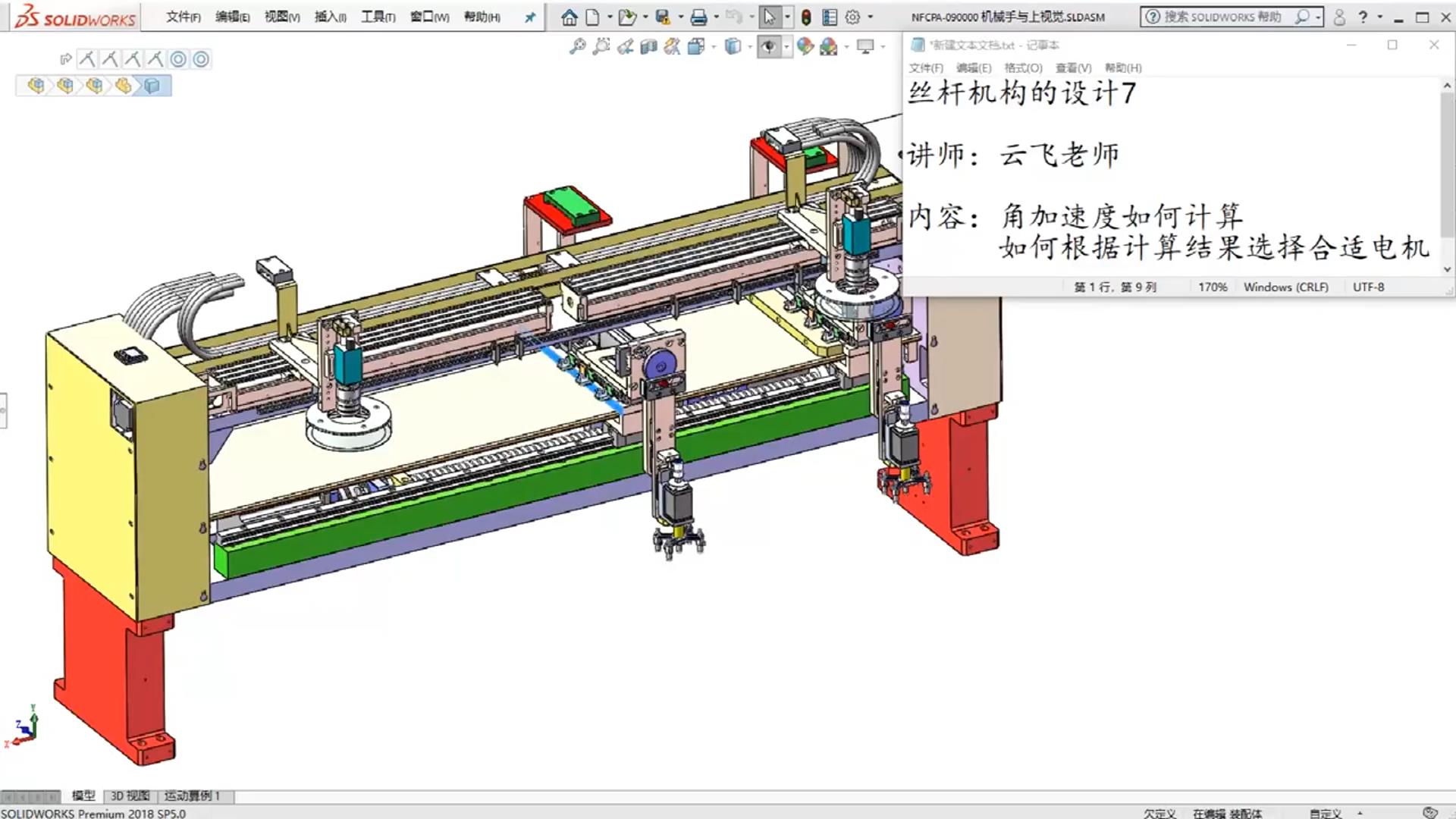Image resolution: width=1456 pixels, height=819 pixels.
Task: Select the first concentric mate ring icon
Action: click(178, 59)
